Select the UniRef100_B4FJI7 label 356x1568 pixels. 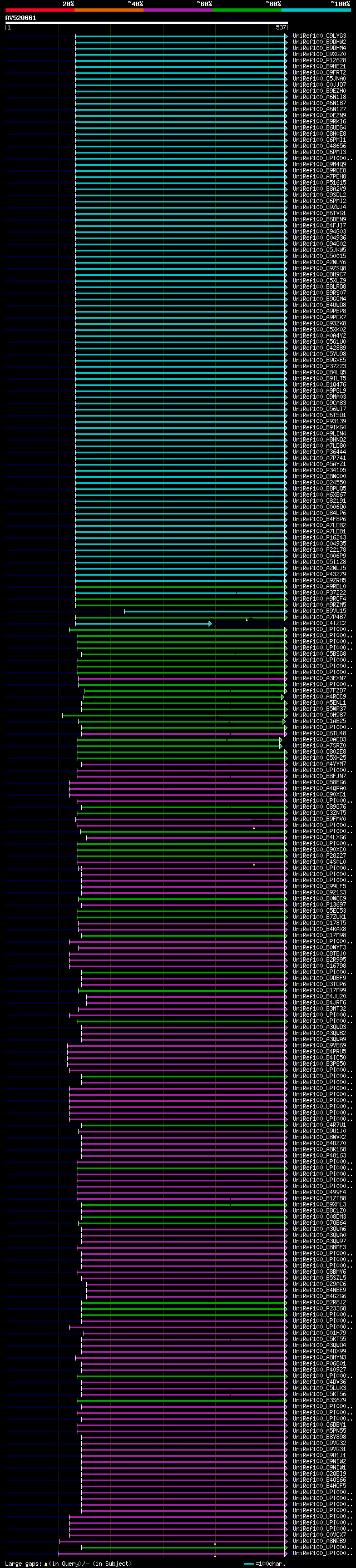point(319,225)
